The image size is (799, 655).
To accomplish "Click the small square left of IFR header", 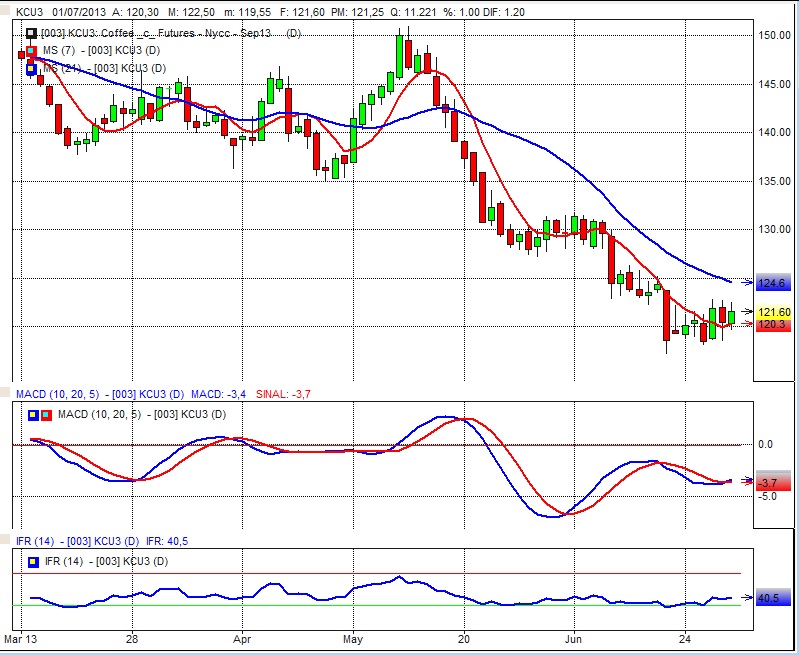I will point(6,541).
